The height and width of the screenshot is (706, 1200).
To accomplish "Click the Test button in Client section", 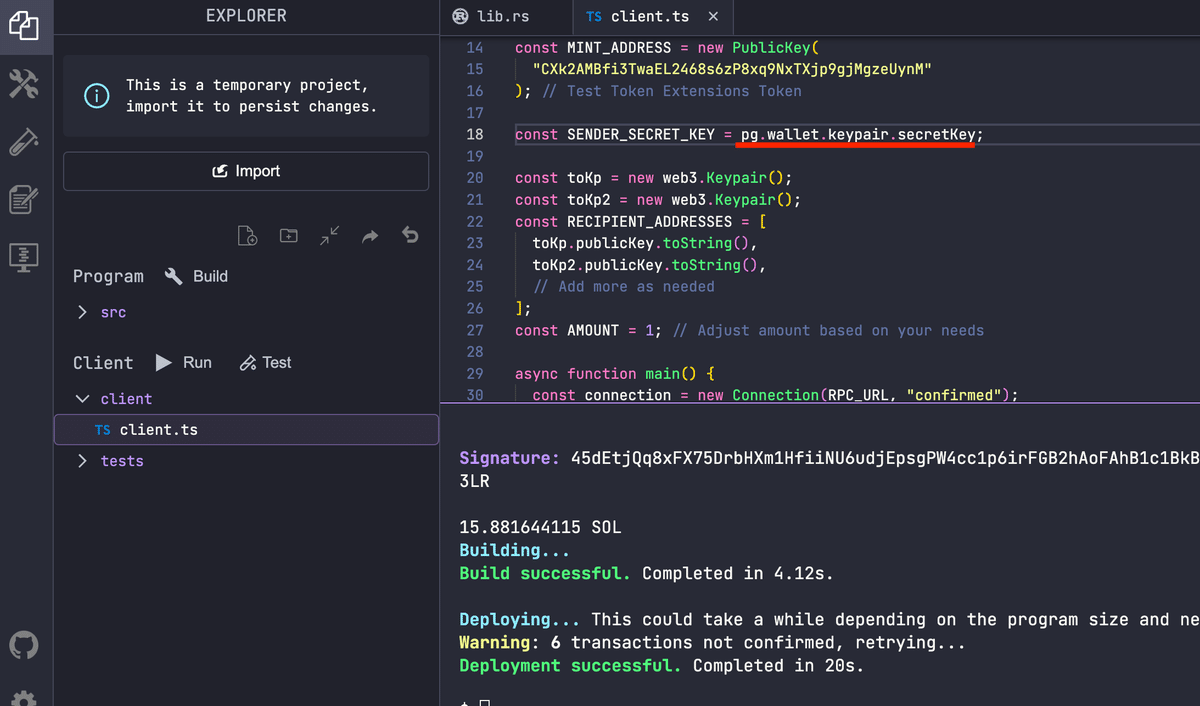I will [x=265, y=362].
